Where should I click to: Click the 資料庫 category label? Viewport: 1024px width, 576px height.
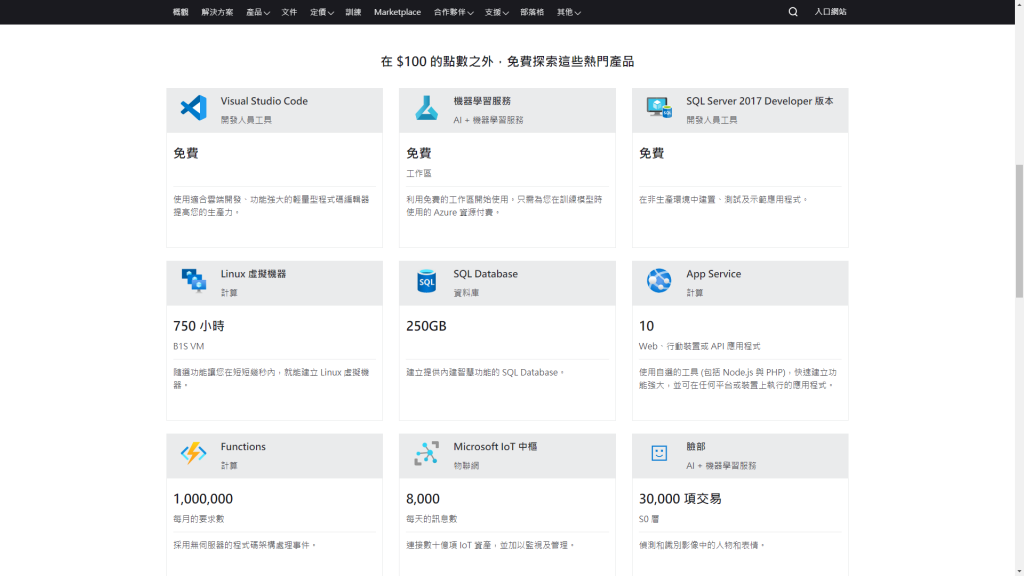pos(466,293)
